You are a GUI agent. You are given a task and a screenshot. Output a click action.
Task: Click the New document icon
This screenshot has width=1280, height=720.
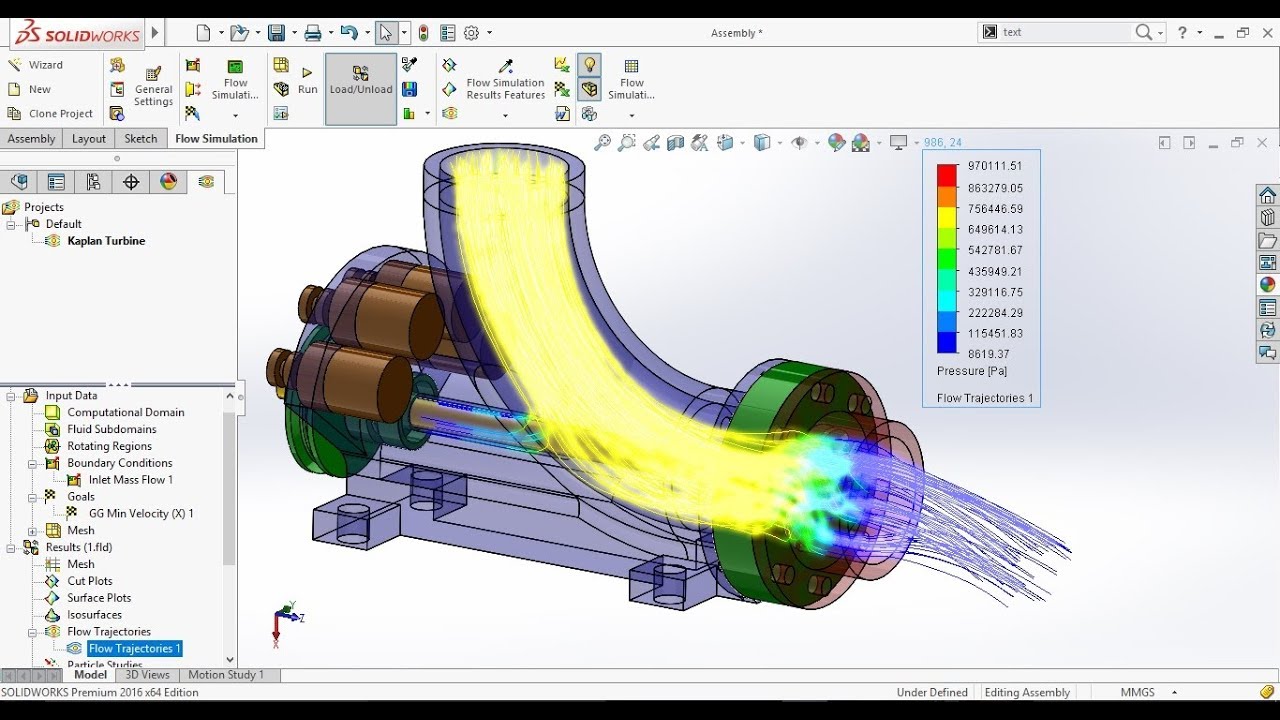click(x=203, y=33)
